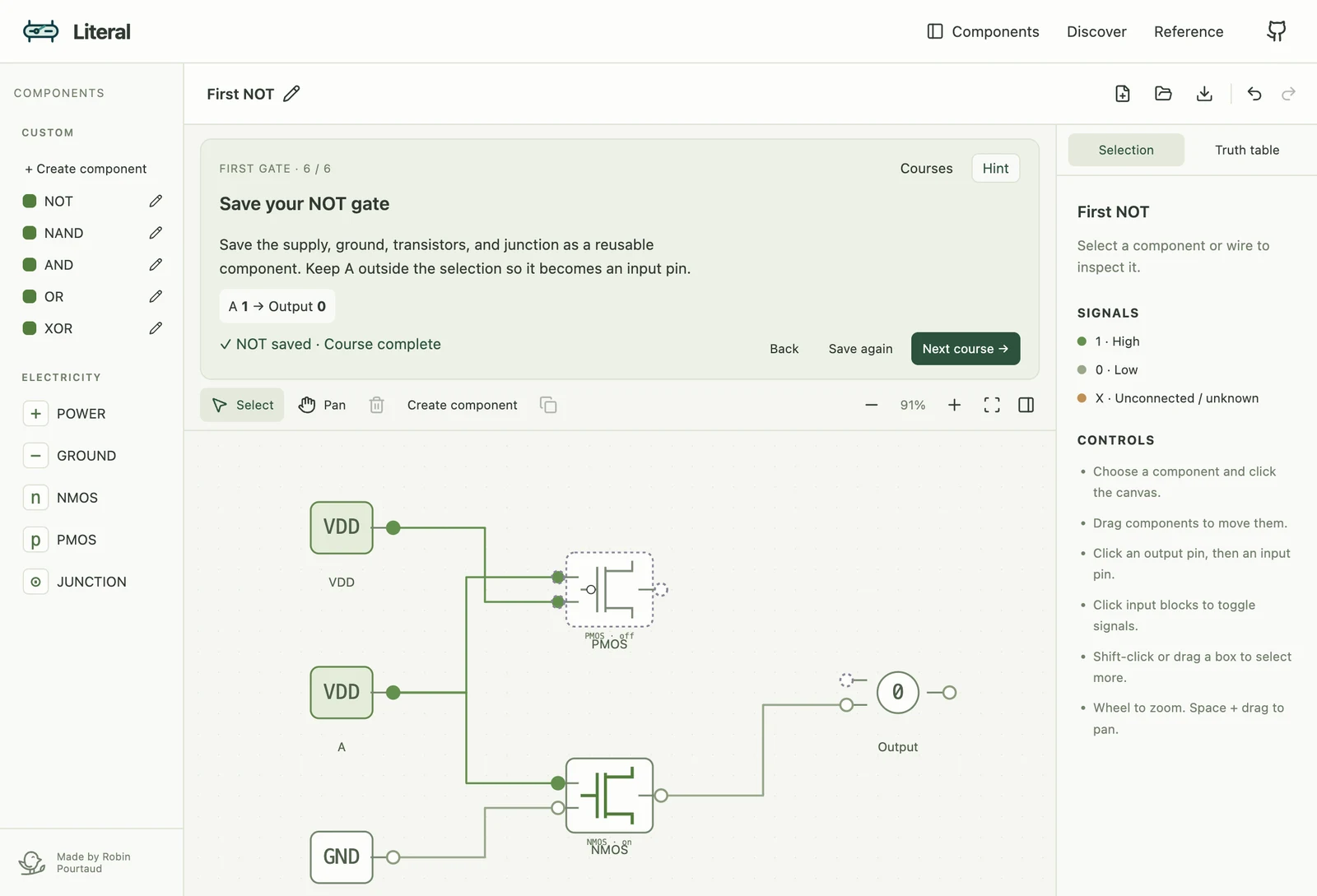Download the circuit with the download icon
Image resolution: width=1317 pixels, height=896 pixels.
[1204, 94]
